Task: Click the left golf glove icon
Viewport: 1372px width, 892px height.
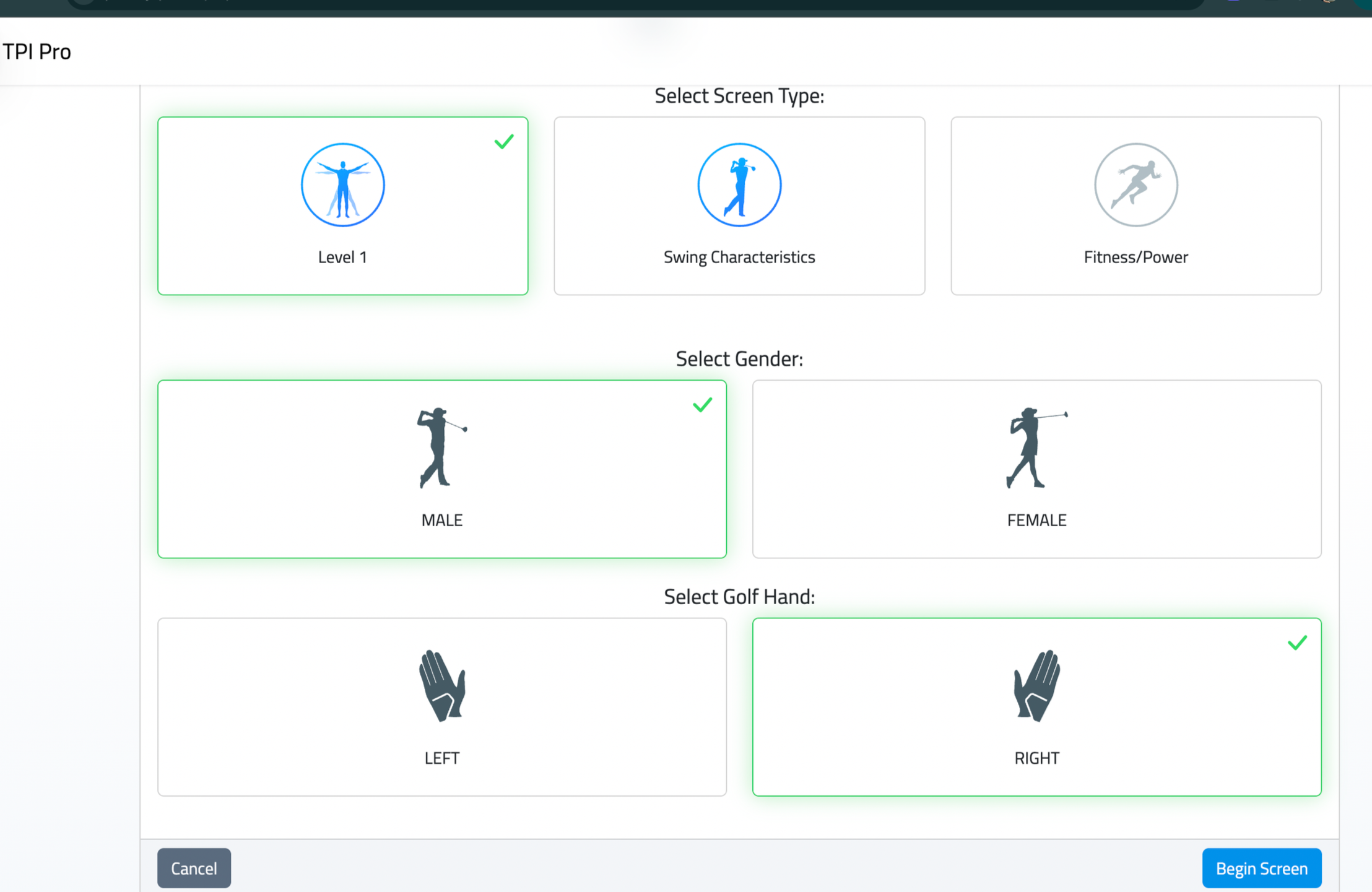Action: click(x=441, y=685)
